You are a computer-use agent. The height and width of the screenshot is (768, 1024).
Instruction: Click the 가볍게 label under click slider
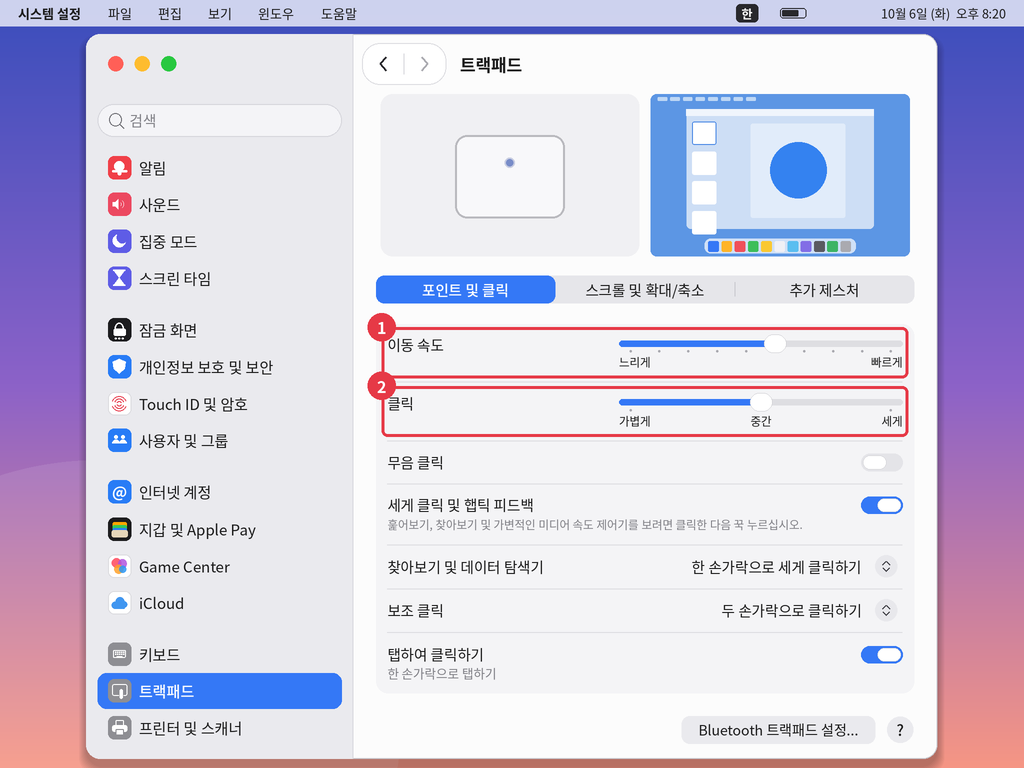tap(635, 421)
